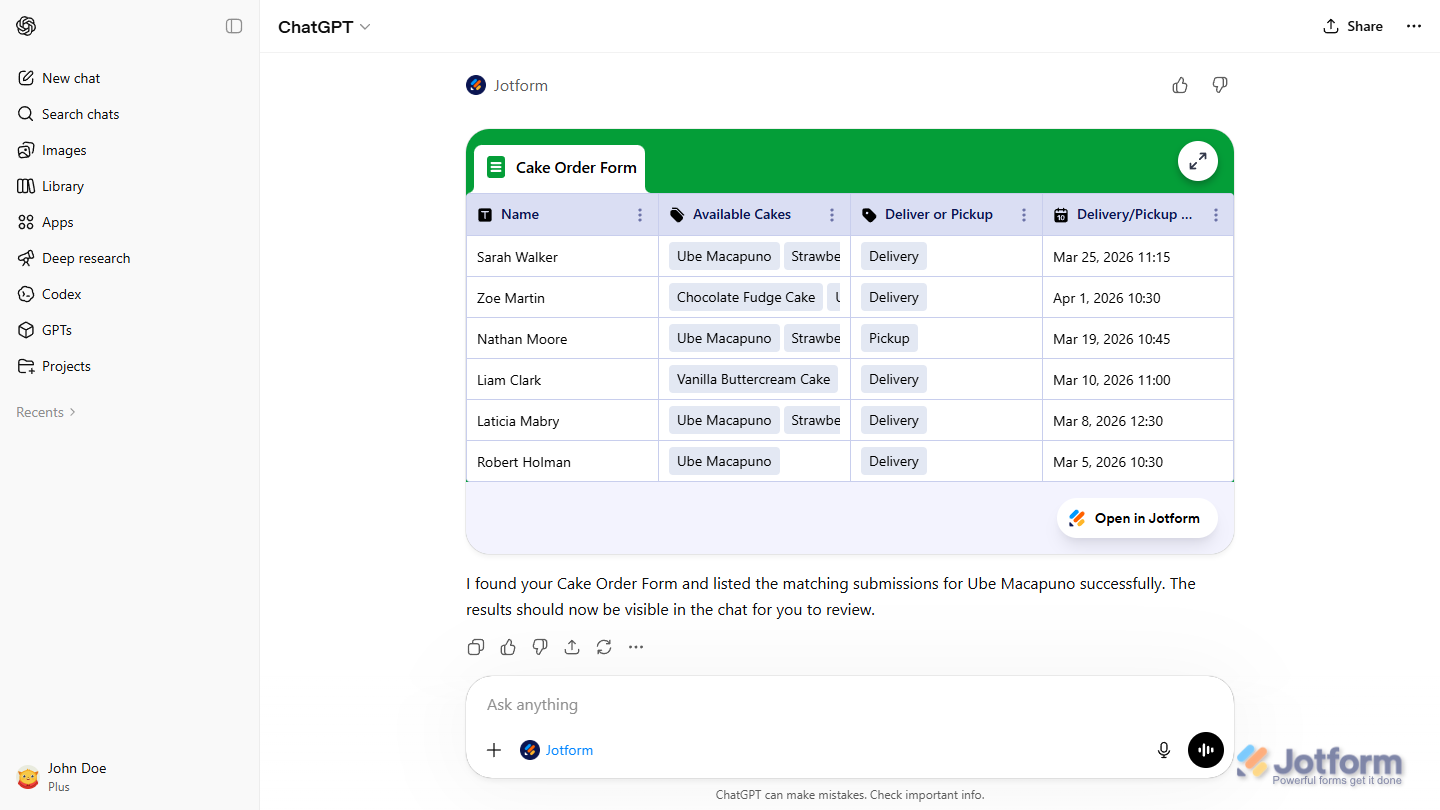
Task: Open the Available Cakes column menu
Action: click(x=831, y=214)
